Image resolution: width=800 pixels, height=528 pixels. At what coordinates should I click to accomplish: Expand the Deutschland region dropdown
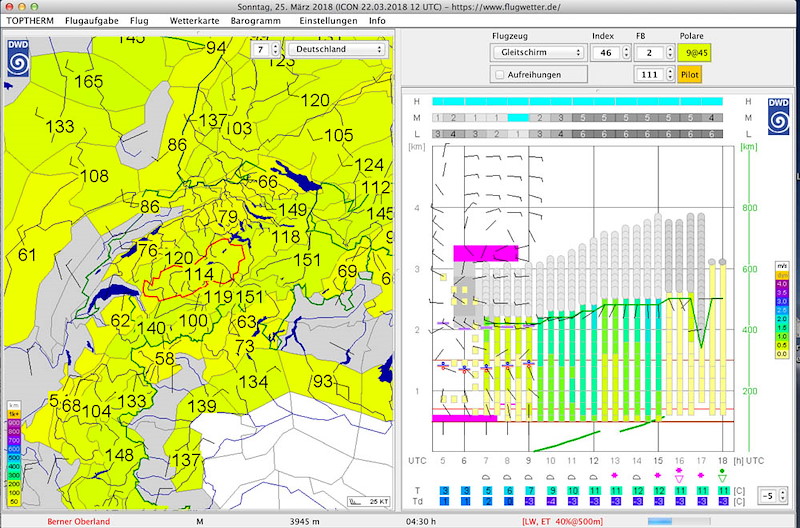[x=337, y=49]
